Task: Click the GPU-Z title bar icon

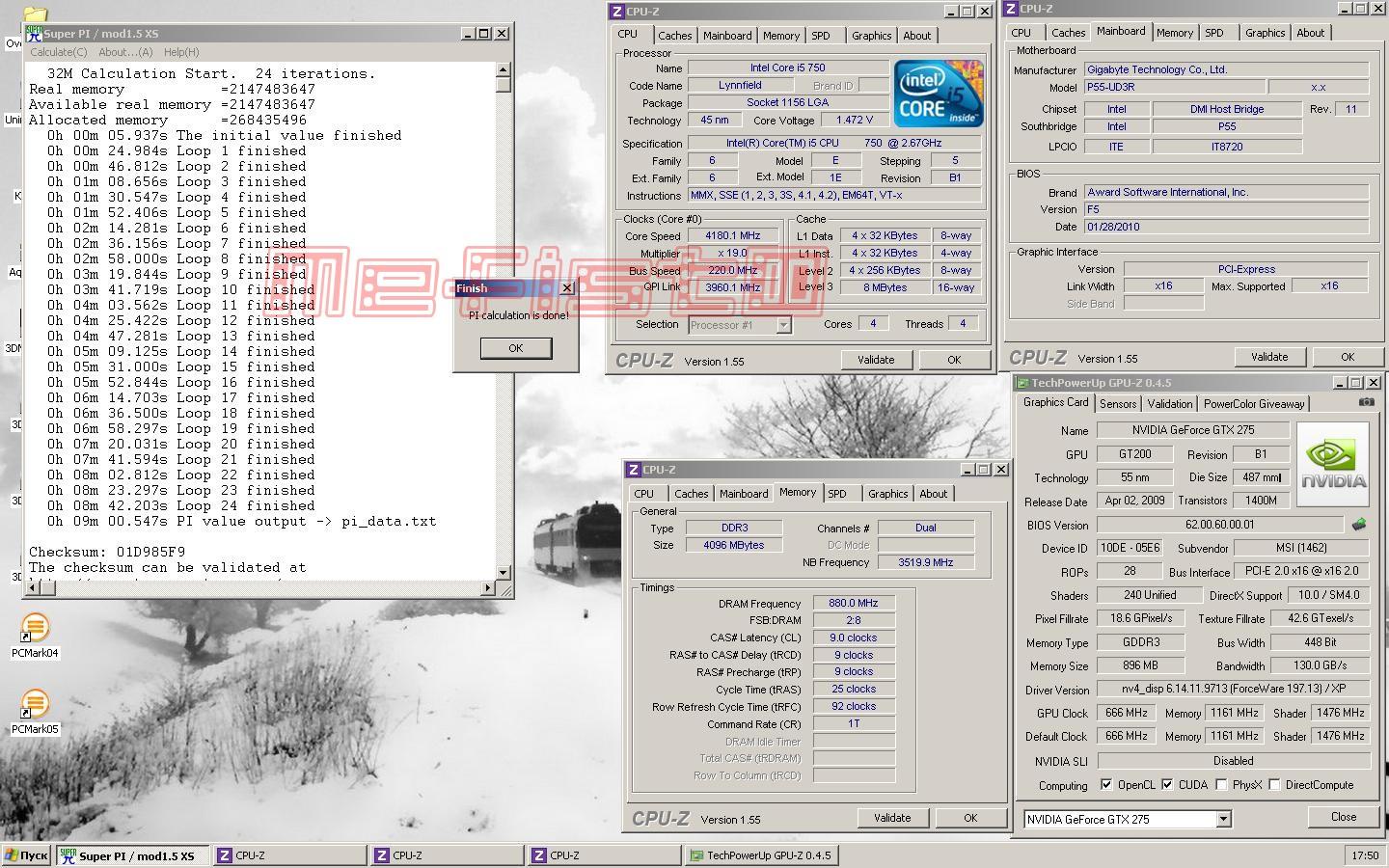Action: [x=1022, y=383]
